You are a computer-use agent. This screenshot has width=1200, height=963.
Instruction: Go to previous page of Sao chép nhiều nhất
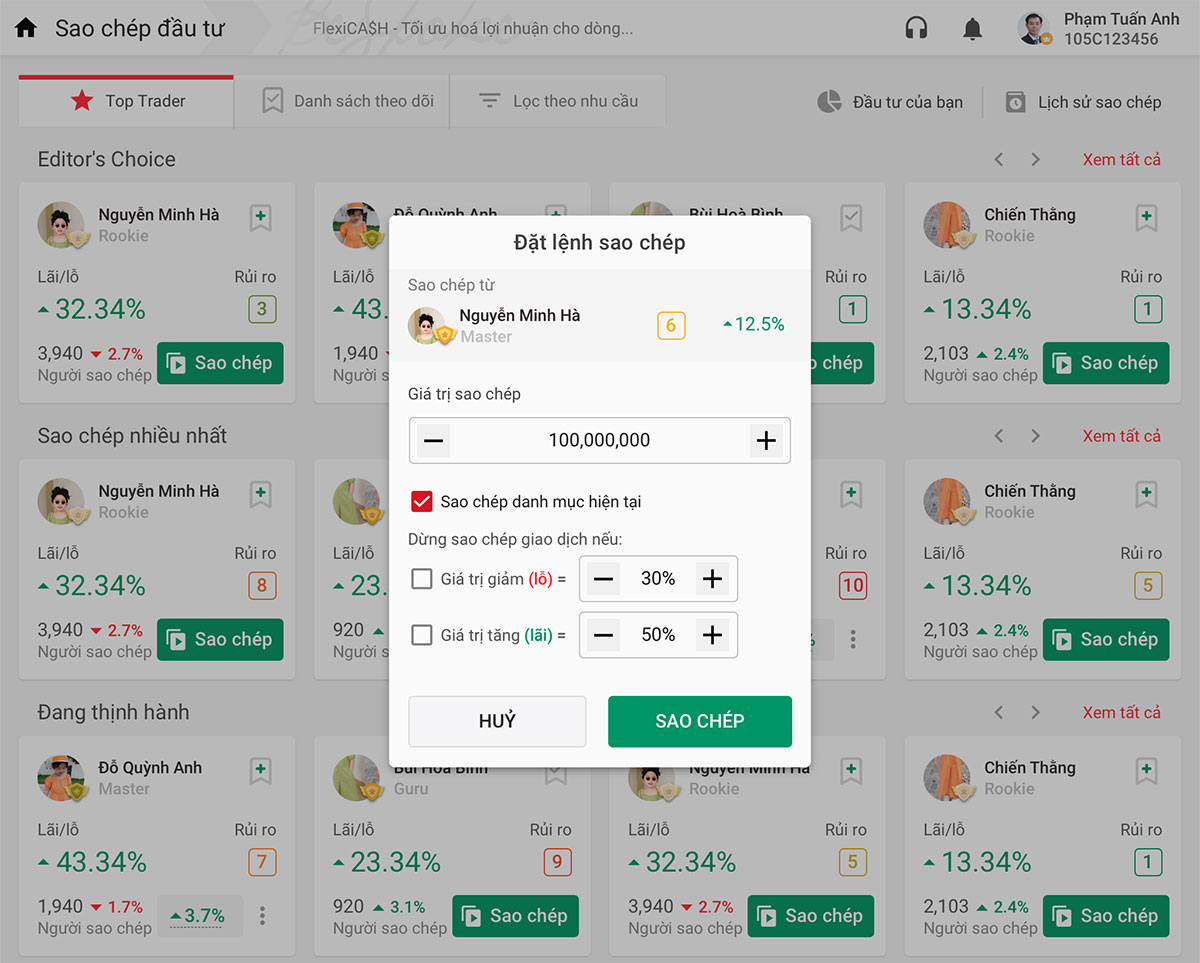[x=999, y=436]
